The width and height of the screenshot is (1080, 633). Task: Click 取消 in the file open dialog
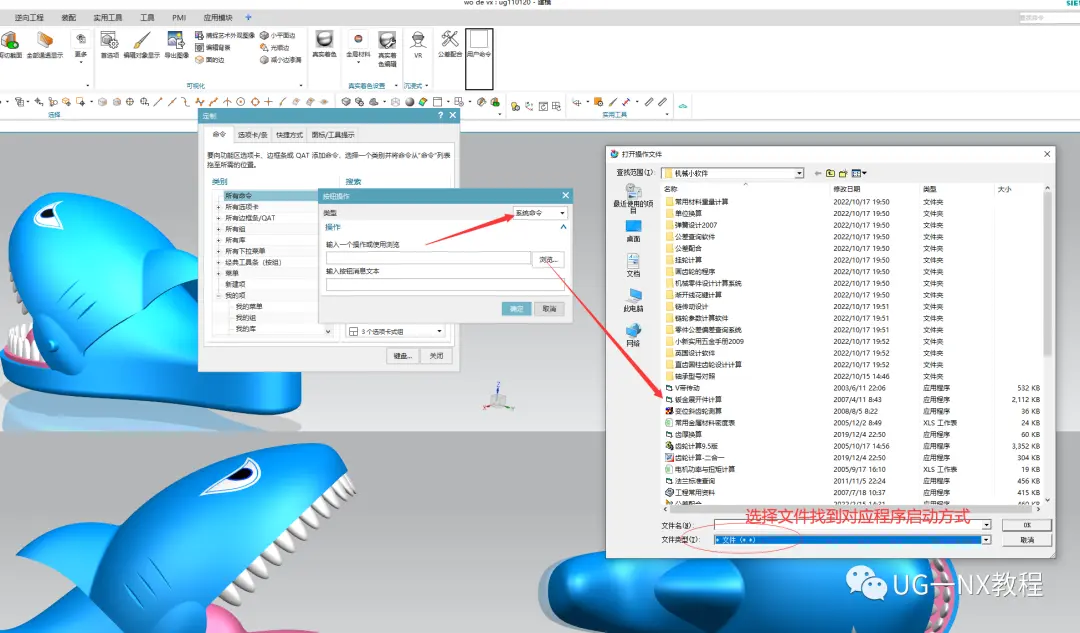click(1027, 540)
